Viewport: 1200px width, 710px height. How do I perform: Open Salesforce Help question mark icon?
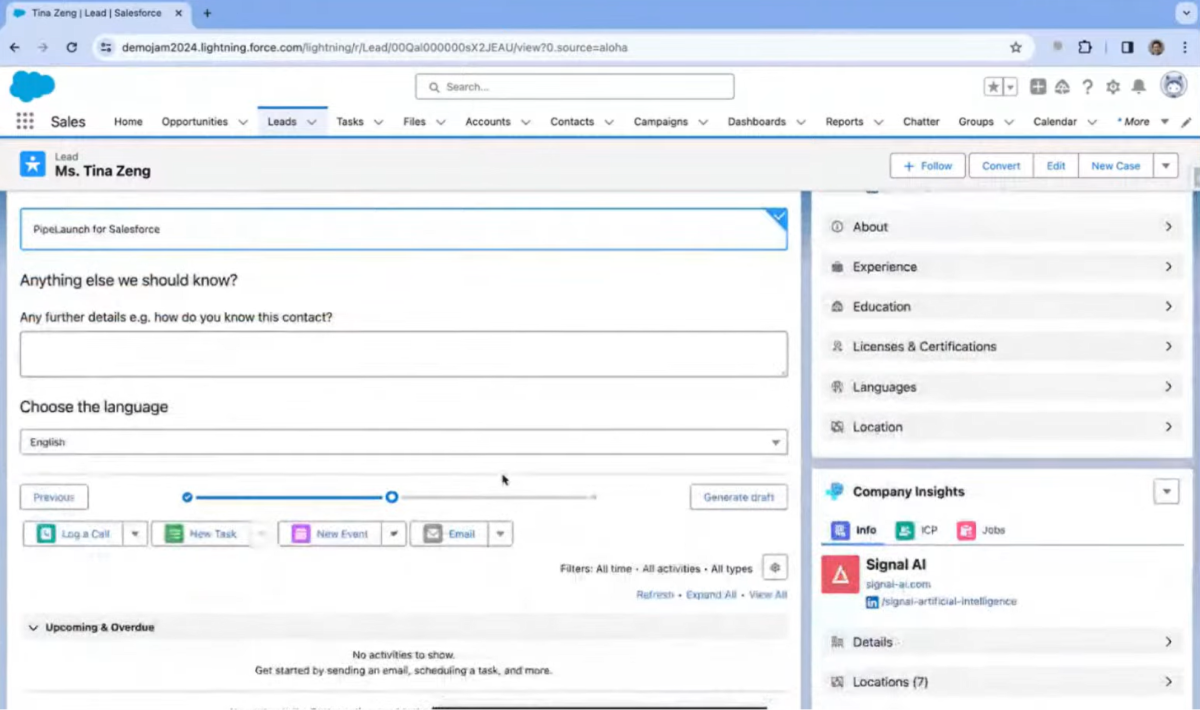tap(1088, 87)
